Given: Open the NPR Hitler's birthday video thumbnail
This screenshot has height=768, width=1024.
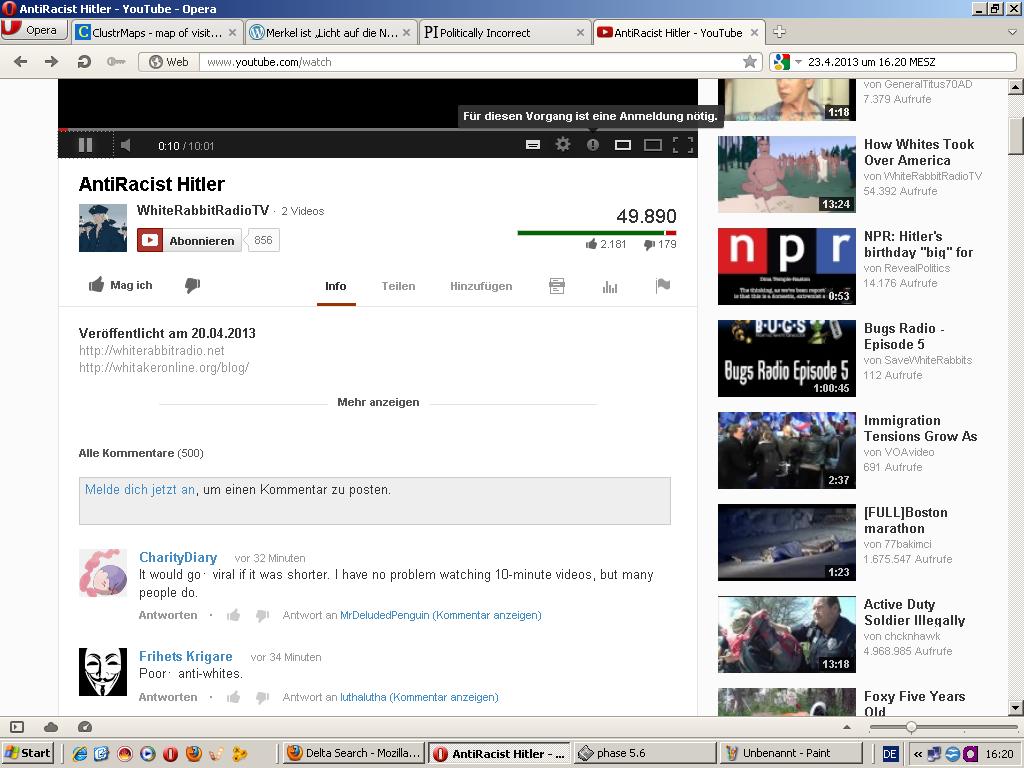Looking at the screenshot, I should pyautogui.click(x=786, y=266).
